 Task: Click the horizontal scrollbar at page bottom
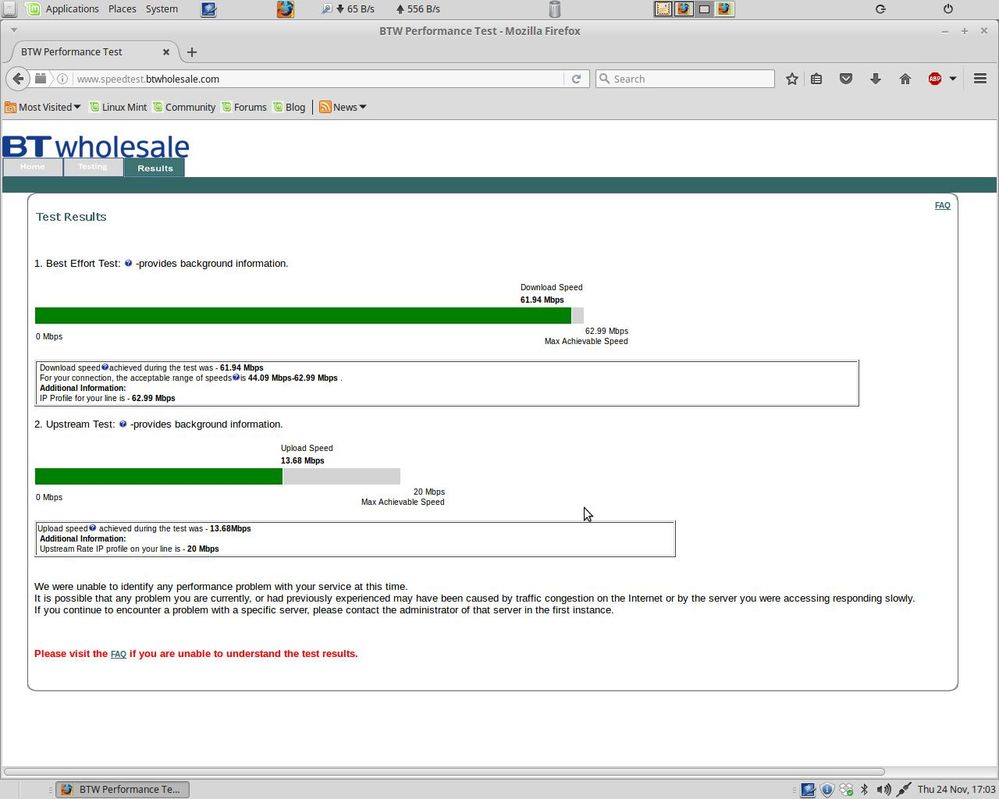click(x=444, y=772)
